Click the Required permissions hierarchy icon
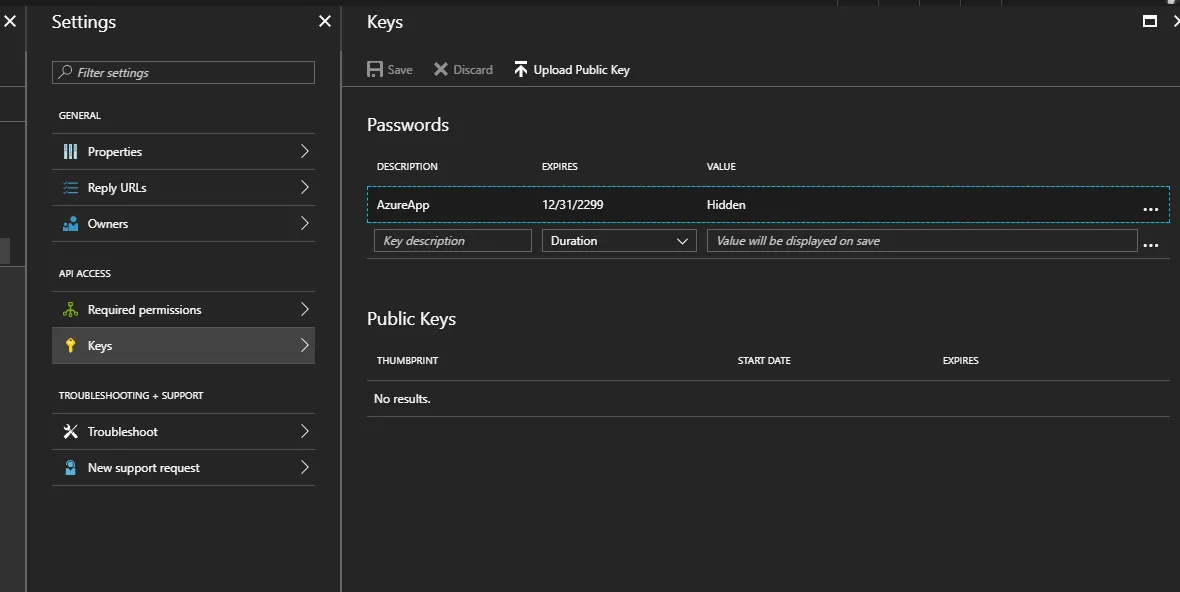 point(70,310)
